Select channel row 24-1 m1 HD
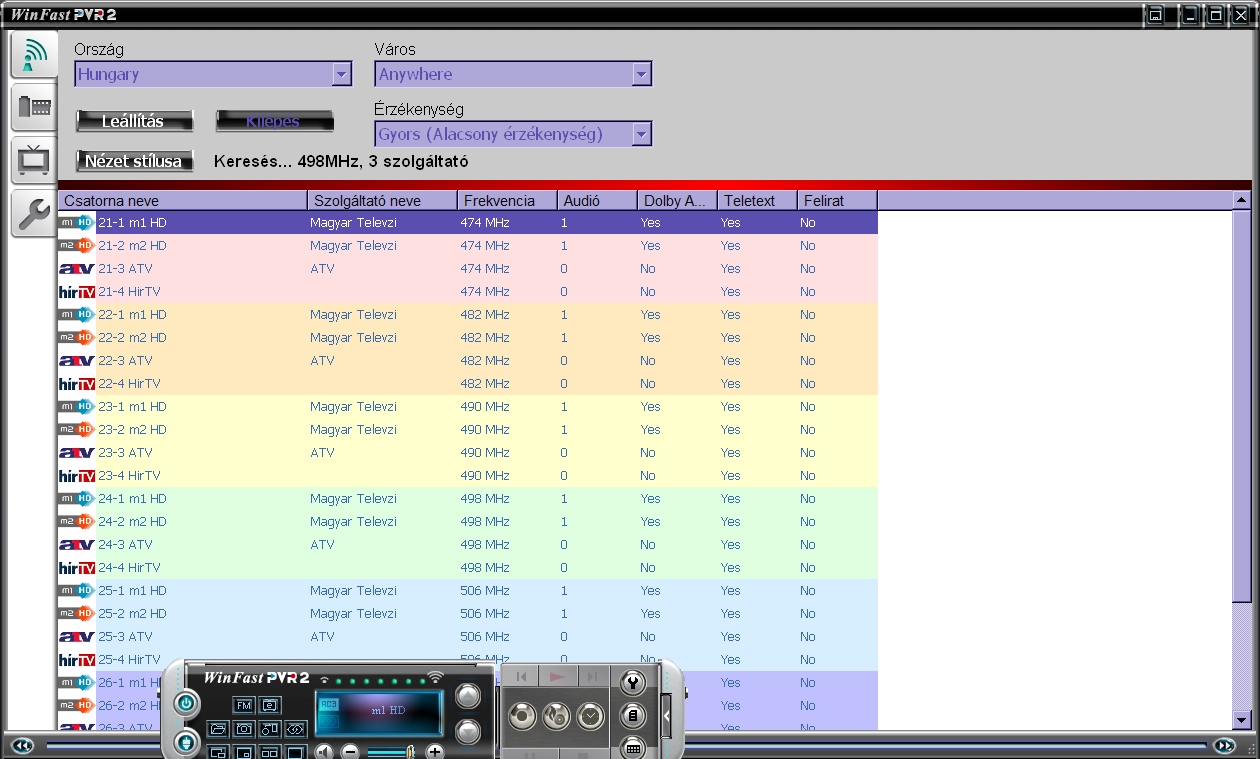This screenshot has height=759, width=1260. [468, 498]
